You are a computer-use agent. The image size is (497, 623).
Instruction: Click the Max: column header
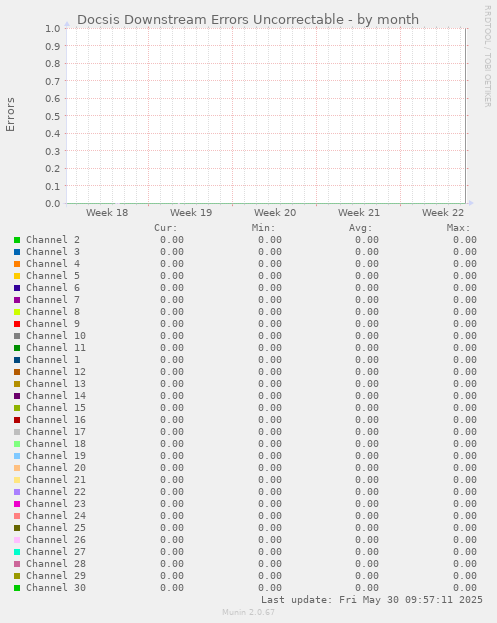[458, 228]
